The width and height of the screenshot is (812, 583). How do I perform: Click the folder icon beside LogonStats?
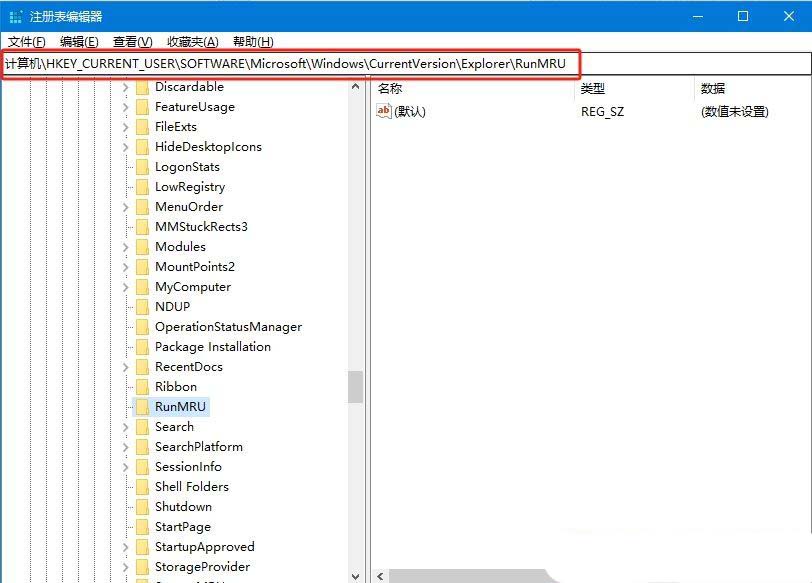[x=142, y=167]
